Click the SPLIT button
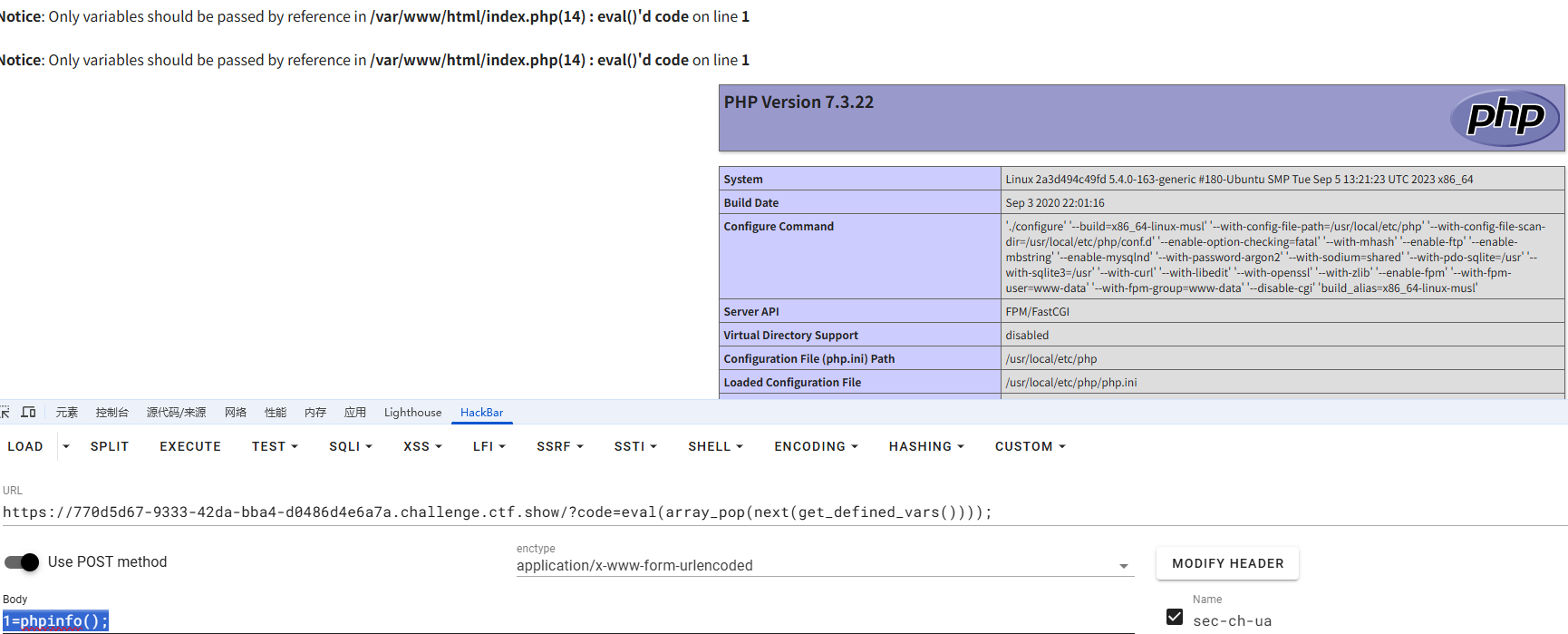This screenshot has width=1568, height=634. tap(110, 446)
